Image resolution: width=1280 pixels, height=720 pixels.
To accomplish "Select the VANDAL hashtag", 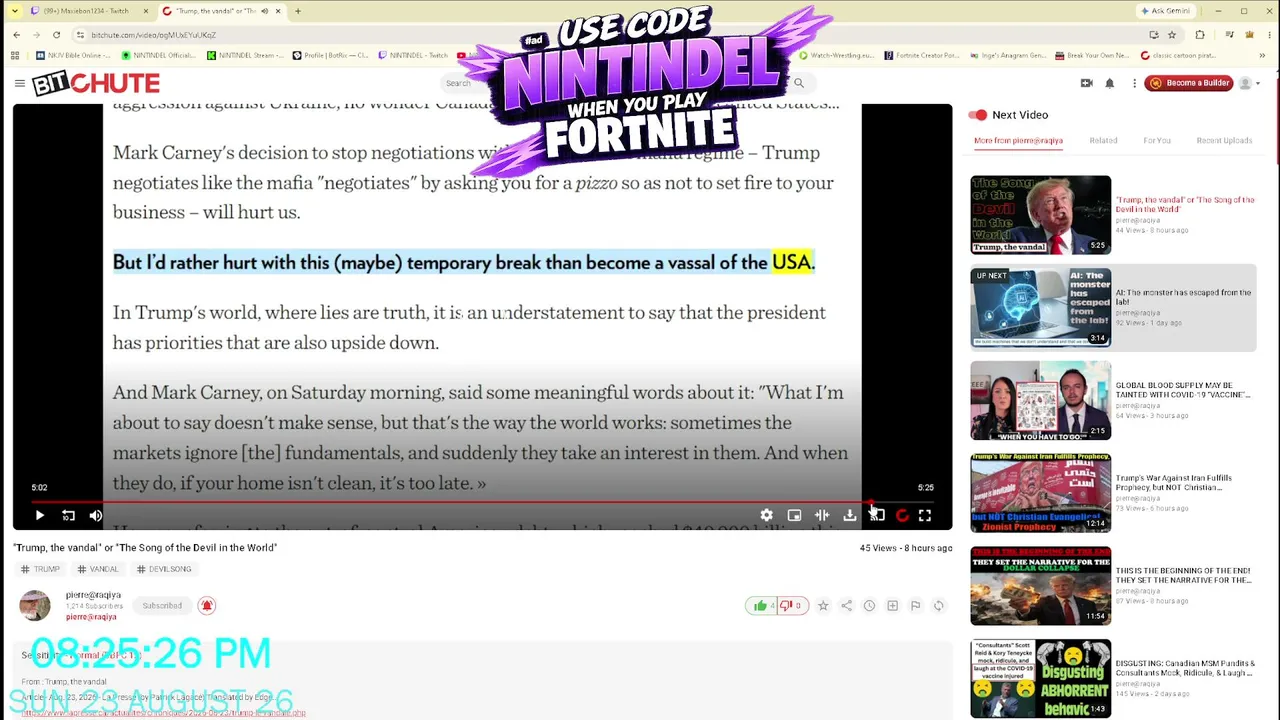I will point(98,569).
